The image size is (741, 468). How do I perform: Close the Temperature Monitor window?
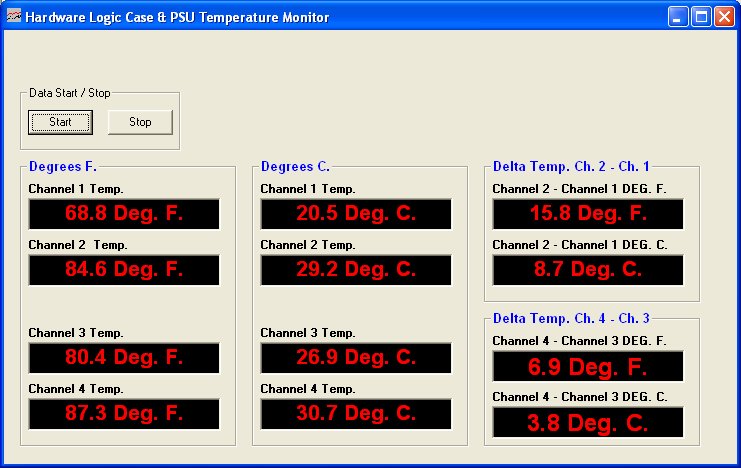coord(724,17)
